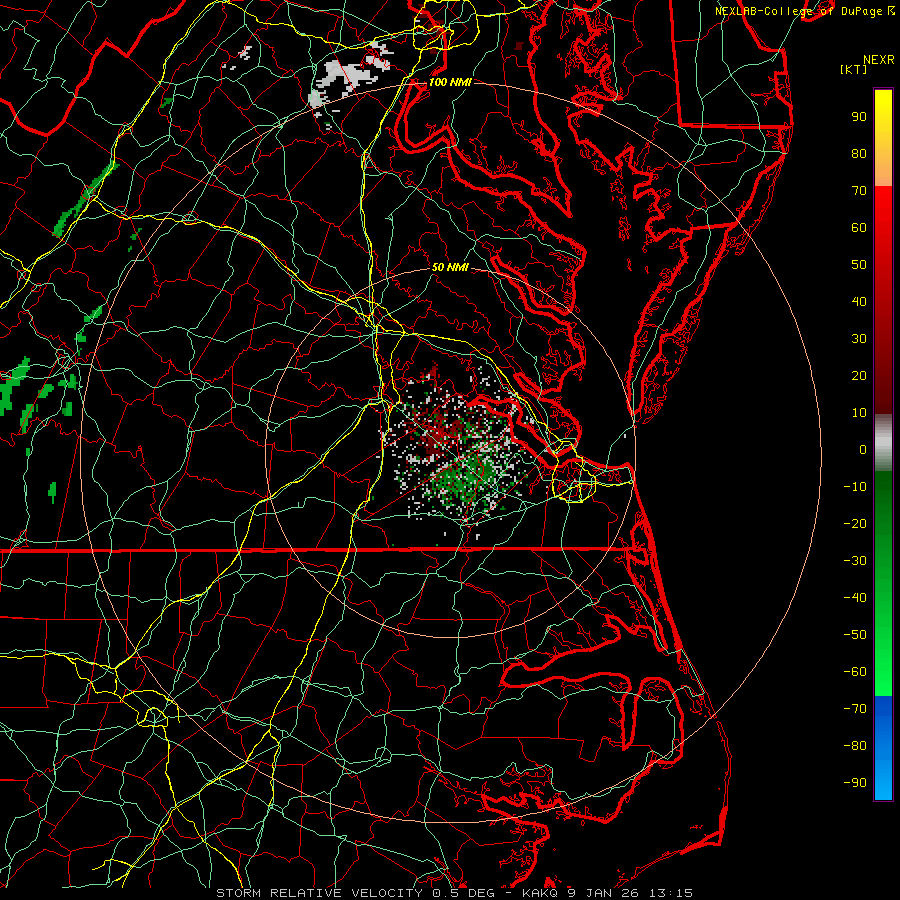
Task: Pick the yellow segment of the color bar
Action: pos(883,138)
